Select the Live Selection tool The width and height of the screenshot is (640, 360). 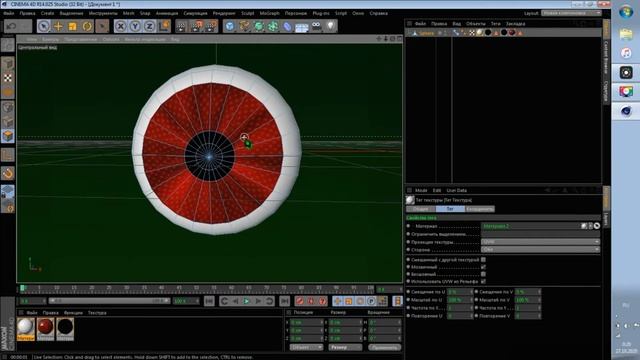(44, 26)
